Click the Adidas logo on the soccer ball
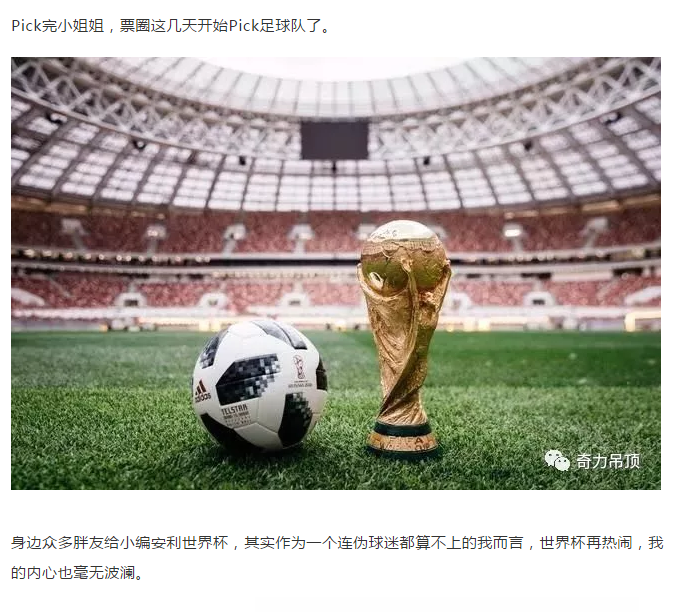The image size is (684, 612). click(202, 391)
